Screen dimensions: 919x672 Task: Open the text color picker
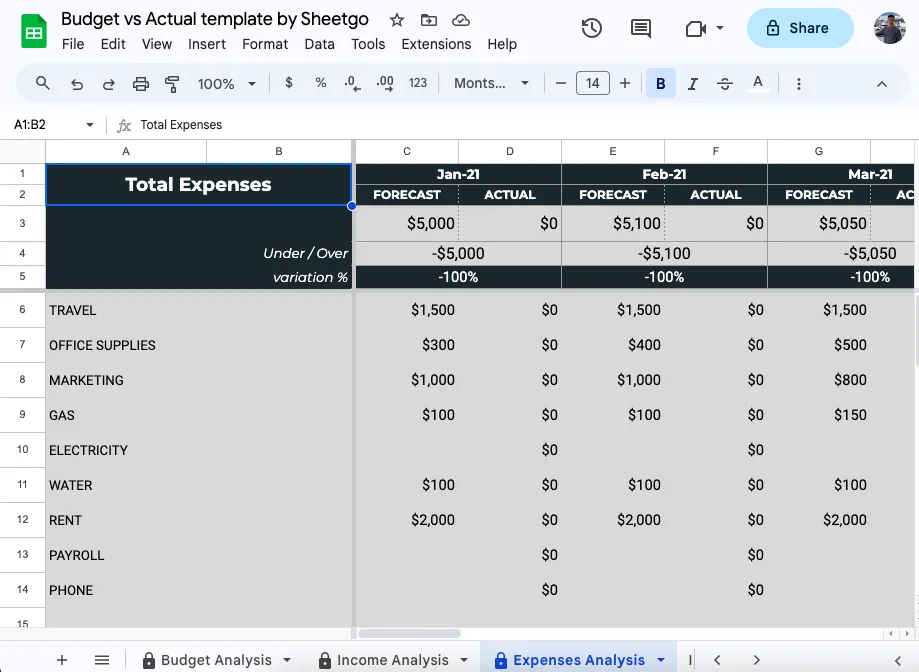pos(758,84)
